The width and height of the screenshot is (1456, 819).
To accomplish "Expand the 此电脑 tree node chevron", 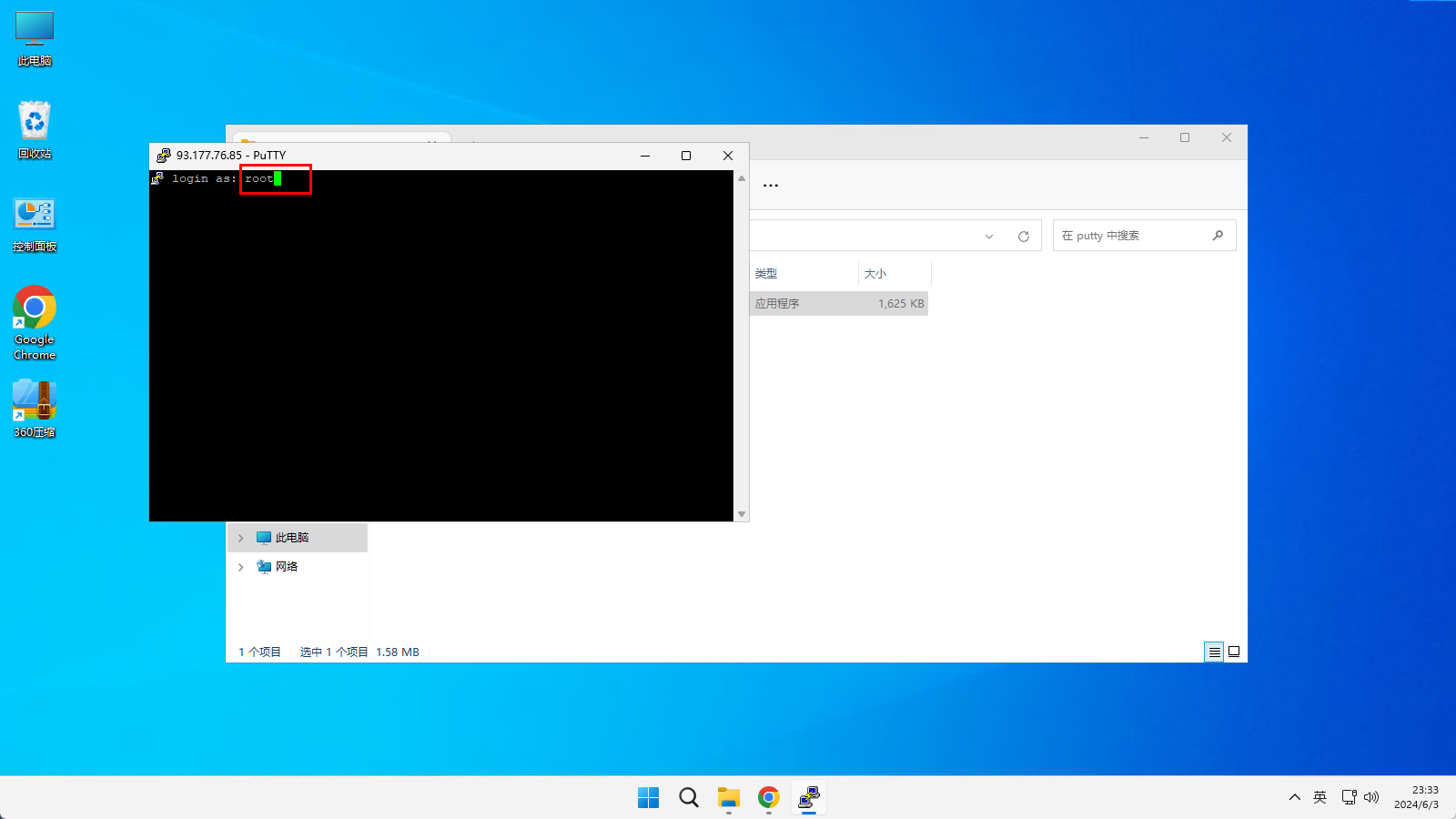I will tap(241, 538).
